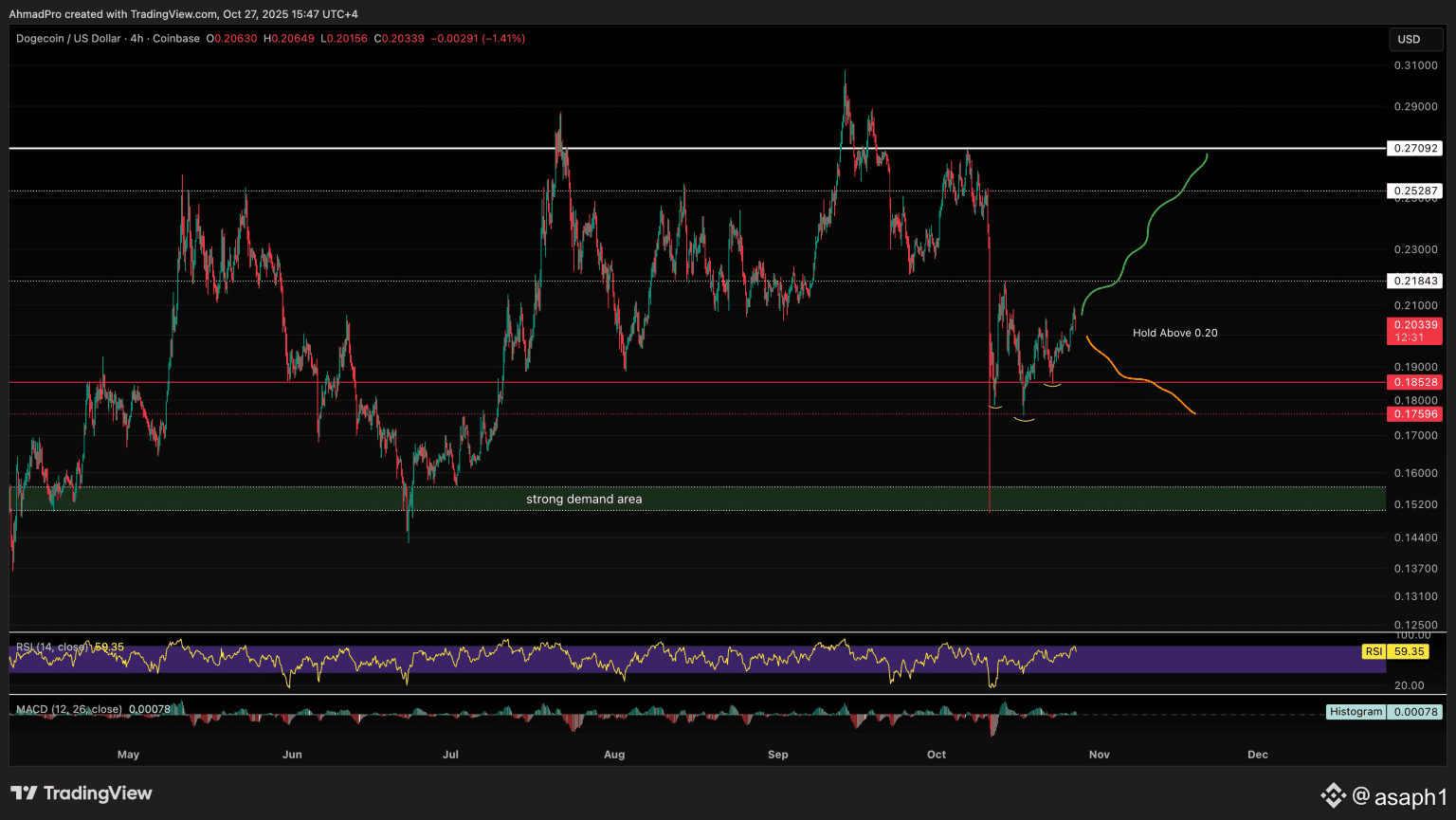This screenshot has width=1456, height=820.
Task: Click the 'strong demand area' text
Action: pos(584,499)
